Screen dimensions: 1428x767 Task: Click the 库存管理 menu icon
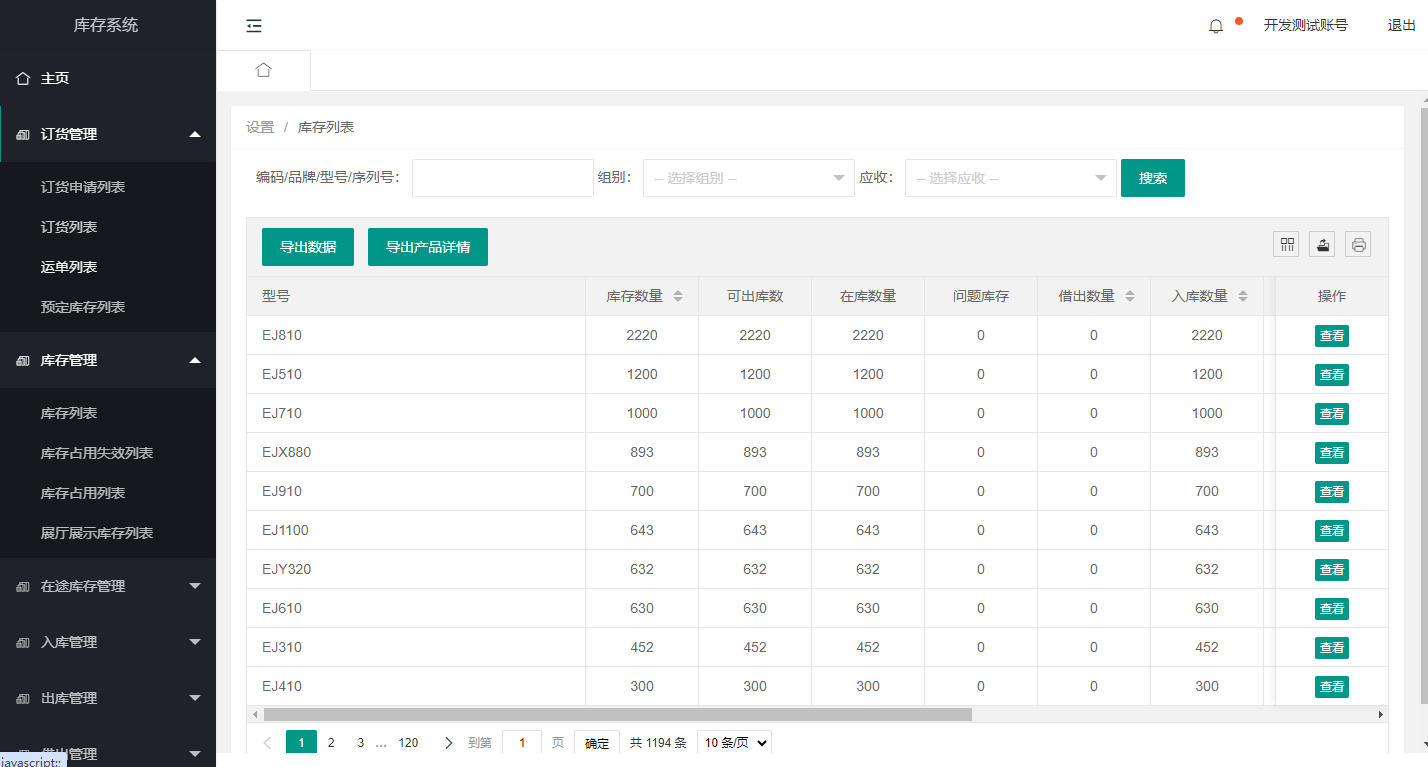(x=23, y=360)
